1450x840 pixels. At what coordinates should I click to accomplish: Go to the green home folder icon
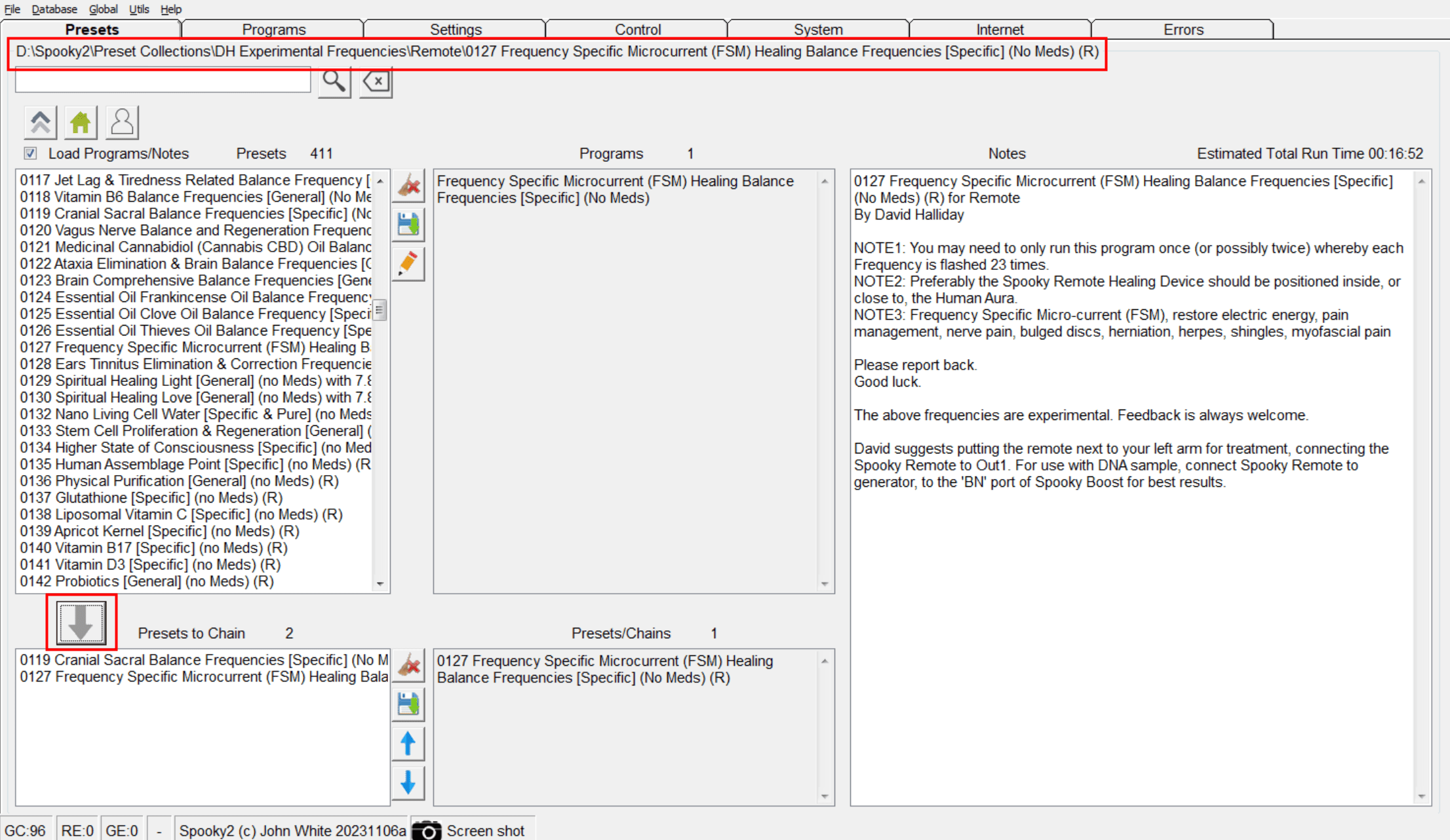(81, 123)
